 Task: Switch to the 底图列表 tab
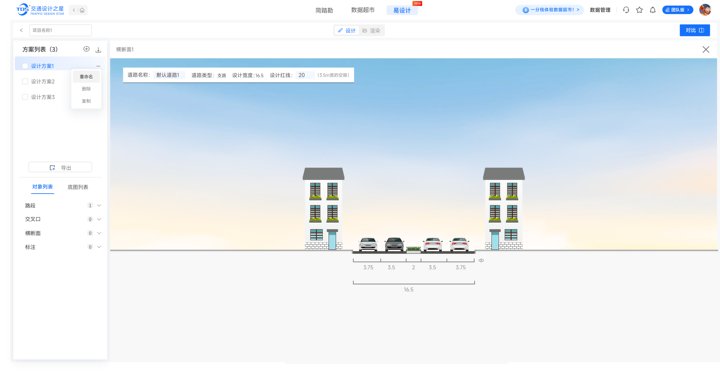(78, 187)
